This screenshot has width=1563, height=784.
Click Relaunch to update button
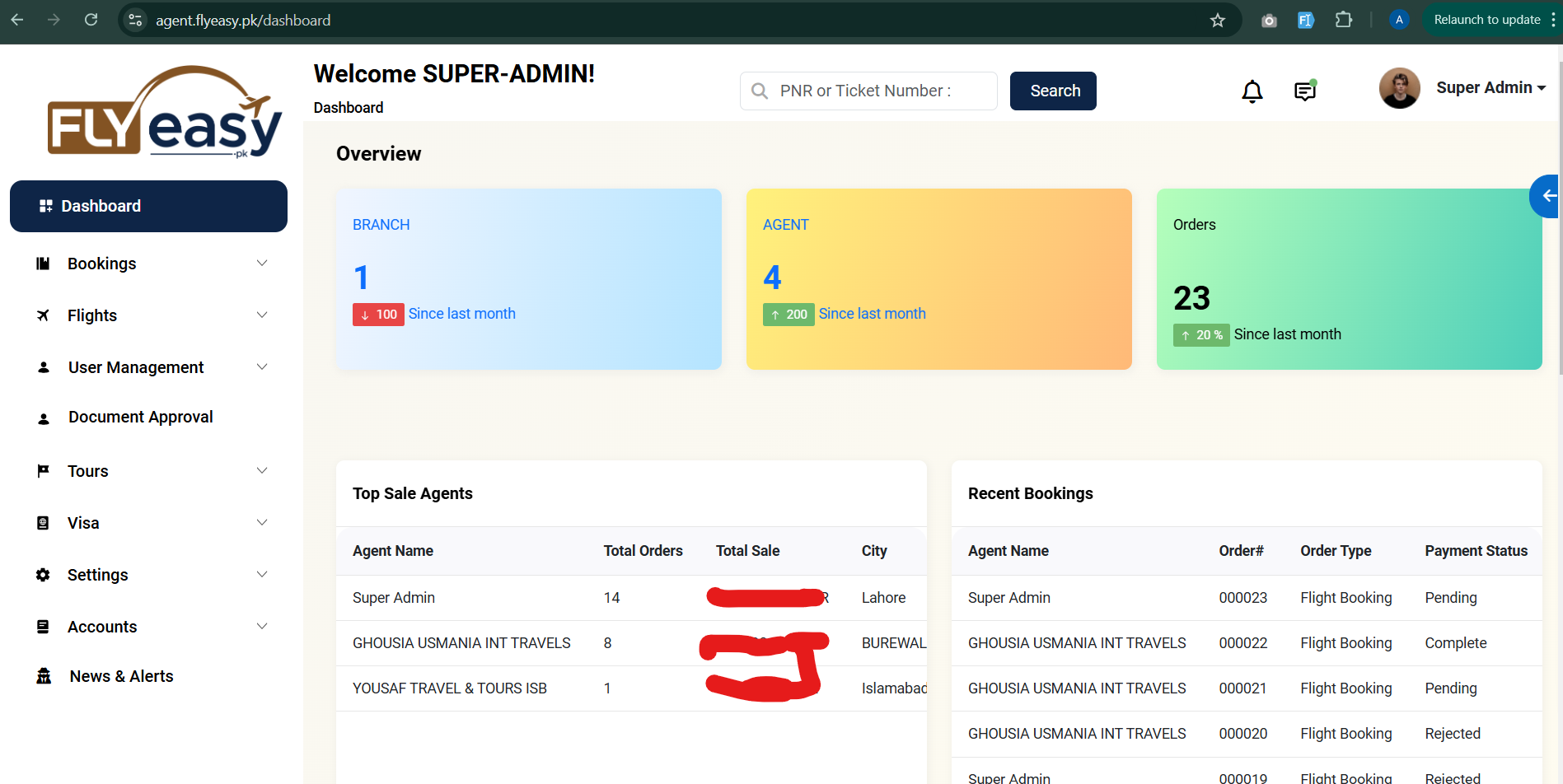coord(1486,20)
